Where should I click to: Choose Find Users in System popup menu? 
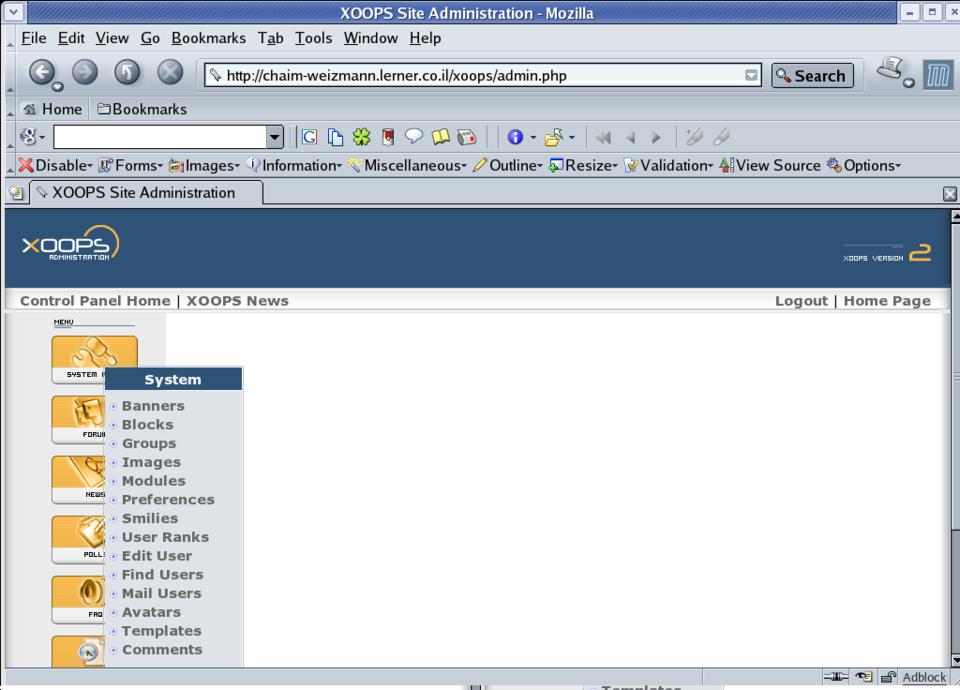(162, 574)
